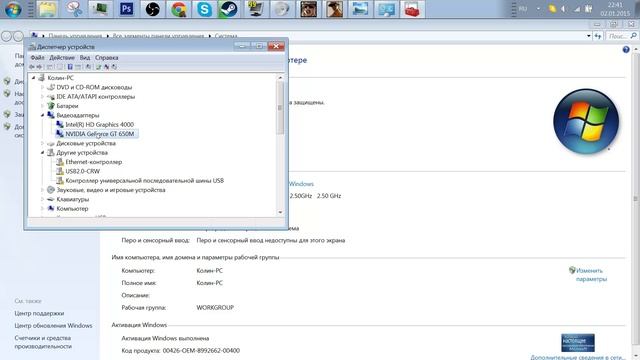This screenshot has height=360, width=640.
Task: Click the volume speaker tray icon
Action: 564,9
